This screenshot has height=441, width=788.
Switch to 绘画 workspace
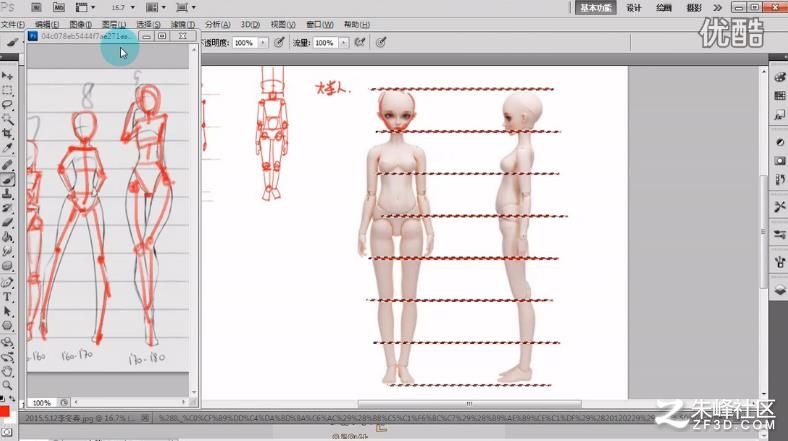point(664,8)
